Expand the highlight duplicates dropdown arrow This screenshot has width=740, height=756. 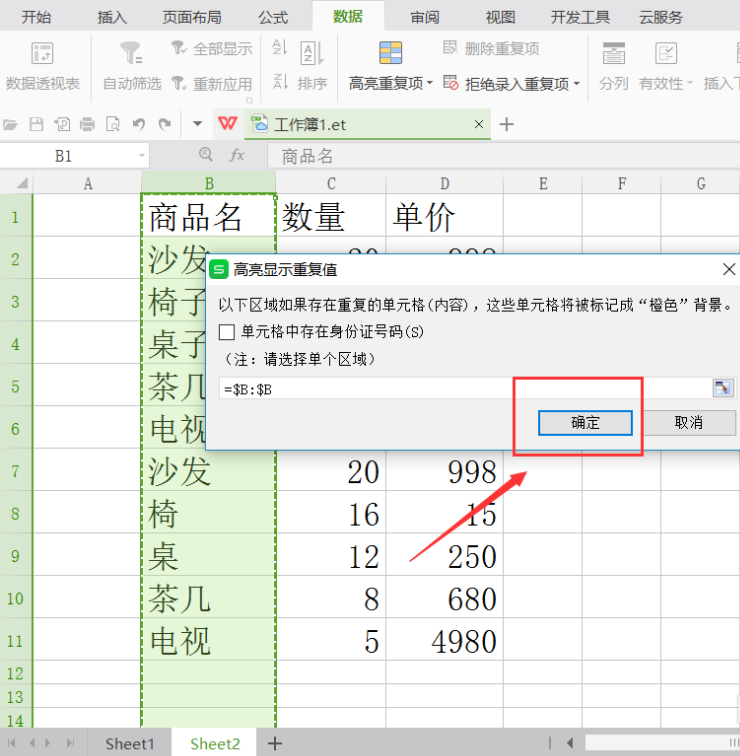coord(430,83)
